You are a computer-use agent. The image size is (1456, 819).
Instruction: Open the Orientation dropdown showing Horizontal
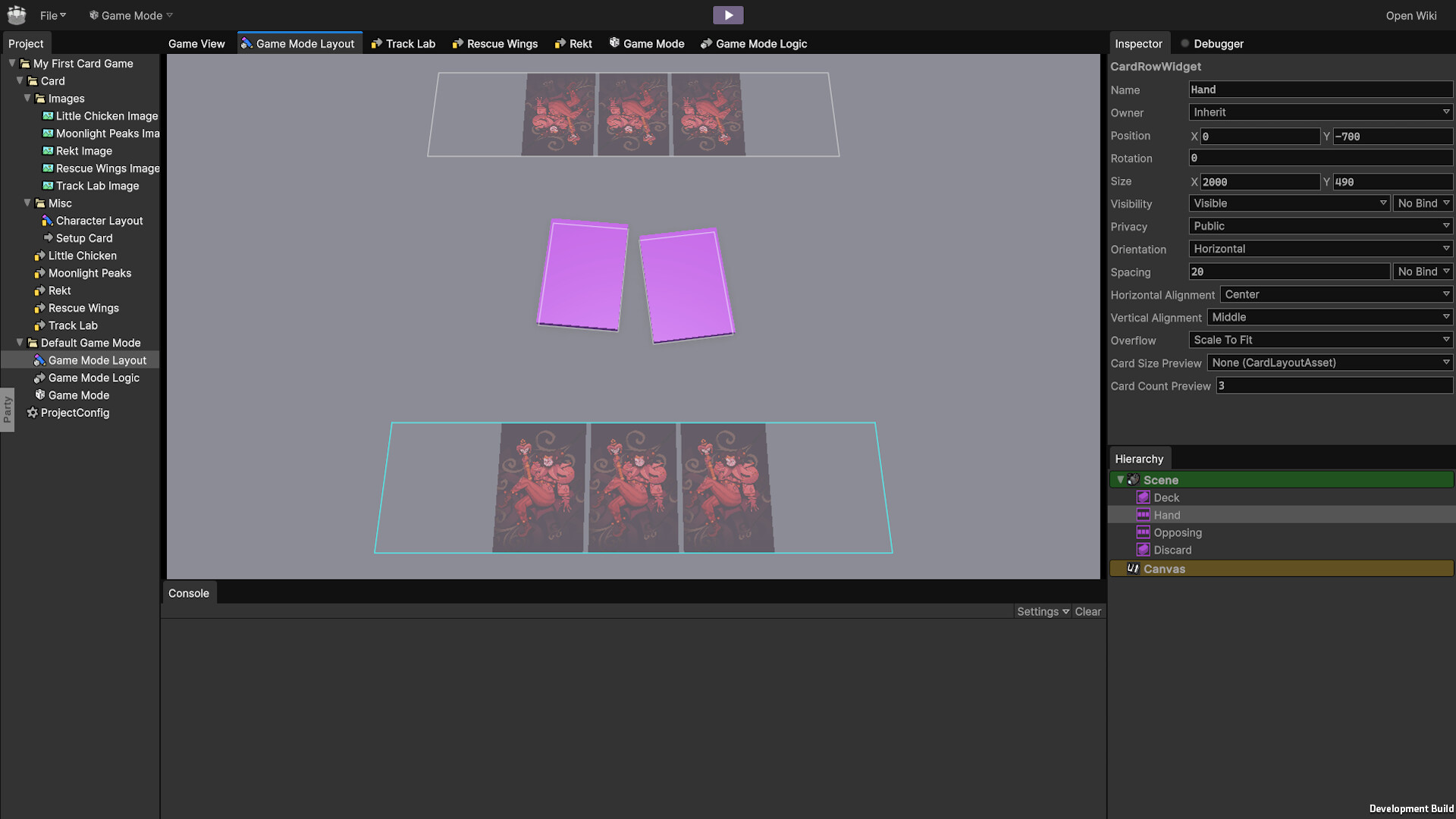[x=1319, y=249]
